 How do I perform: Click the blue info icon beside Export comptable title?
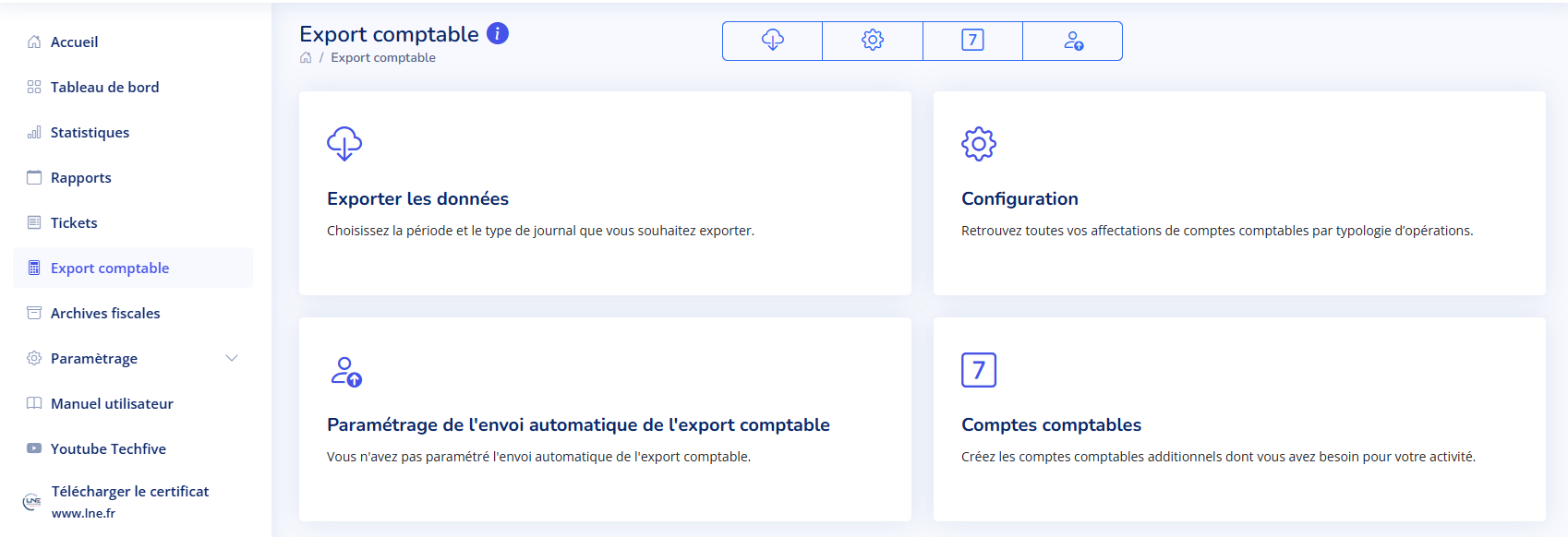pyautogui.click(x=498, y=34)
